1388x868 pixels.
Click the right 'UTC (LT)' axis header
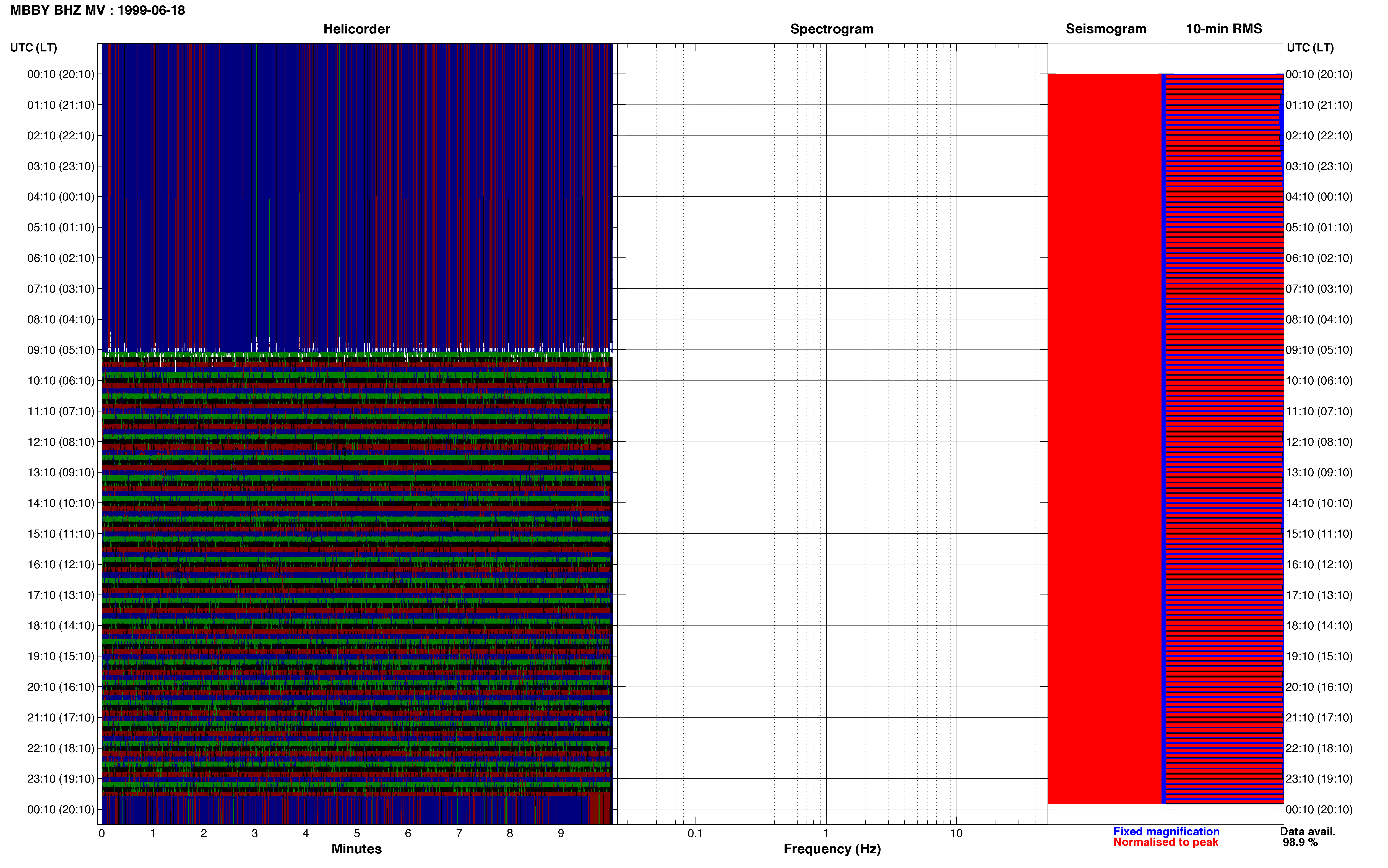[x=1310, y=48]
